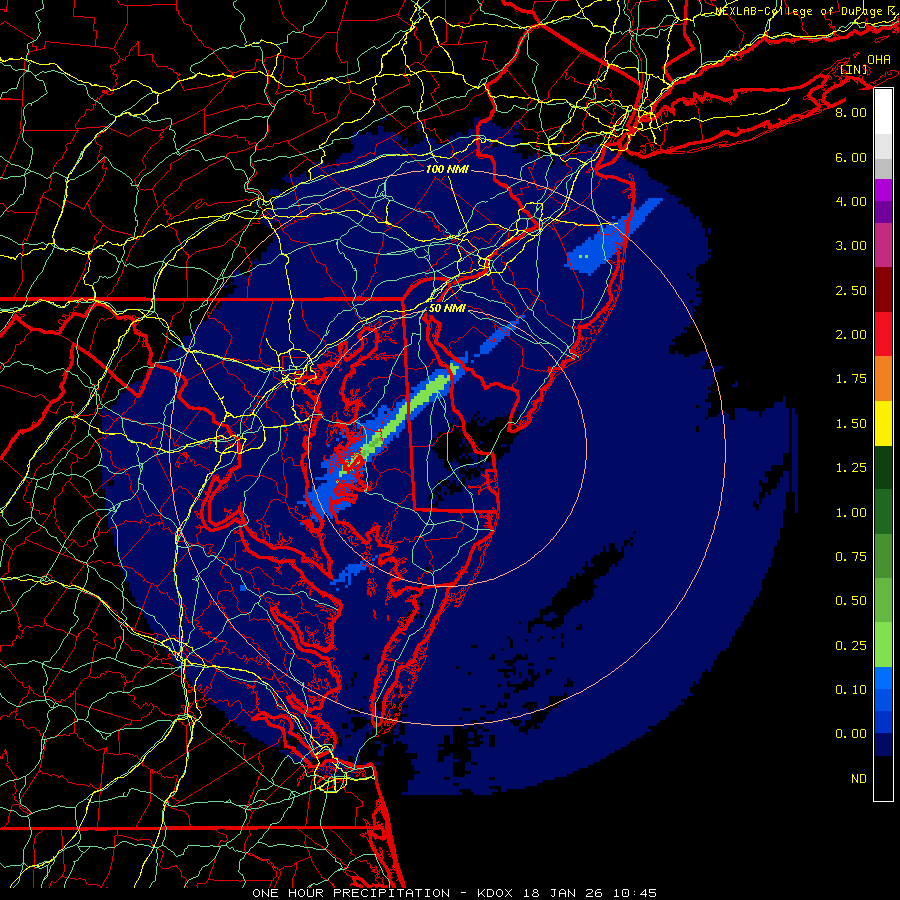Click the 0.25 legend value
The width and height of the screenshot is (900, 900).
(851, 646)
